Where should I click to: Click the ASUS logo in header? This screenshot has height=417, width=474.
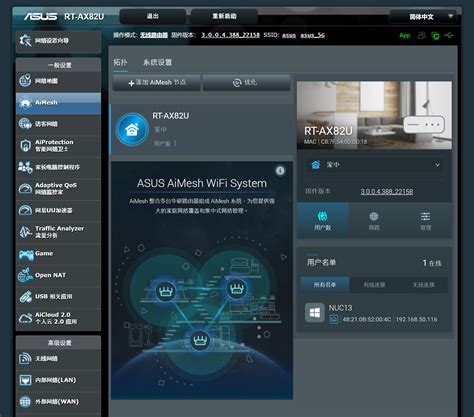pos(41,16)
